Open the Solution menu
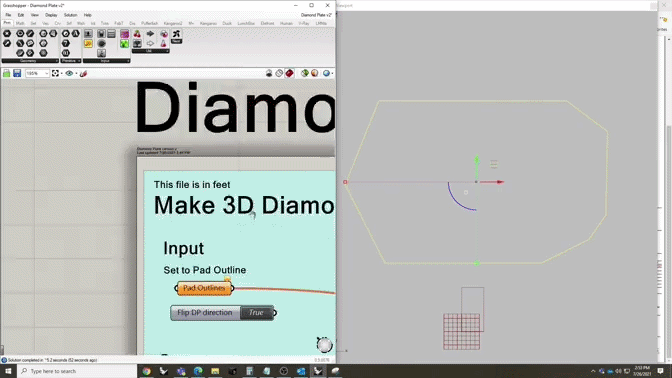Image resolution: width=672 pixels, height=378 pixels. click(x=70, y=15)
